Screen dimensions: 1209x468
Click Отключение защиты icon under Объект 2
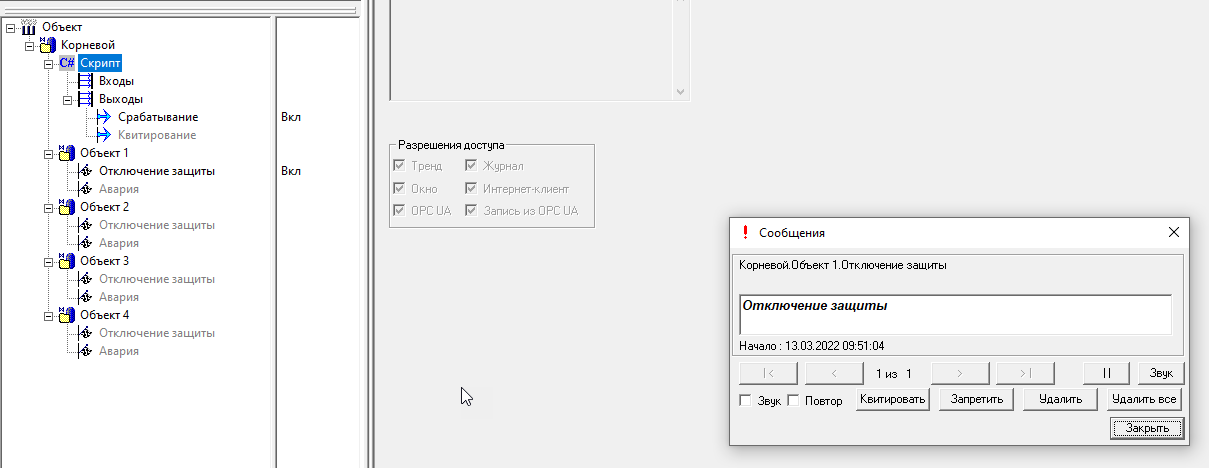click(86, 225)
